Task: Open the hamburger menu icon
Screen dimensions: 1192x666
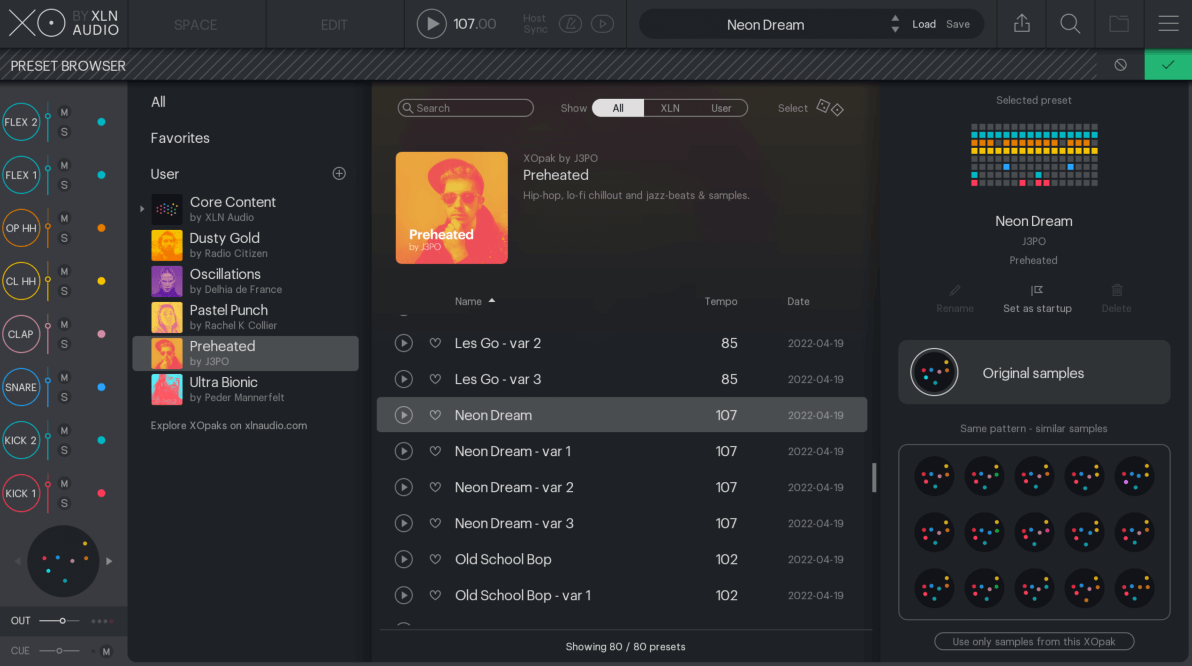Action: [x=1168, y=24]
